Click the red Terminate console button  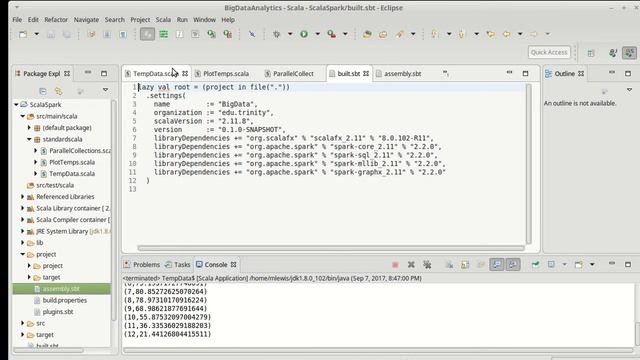tap(395, 265)
